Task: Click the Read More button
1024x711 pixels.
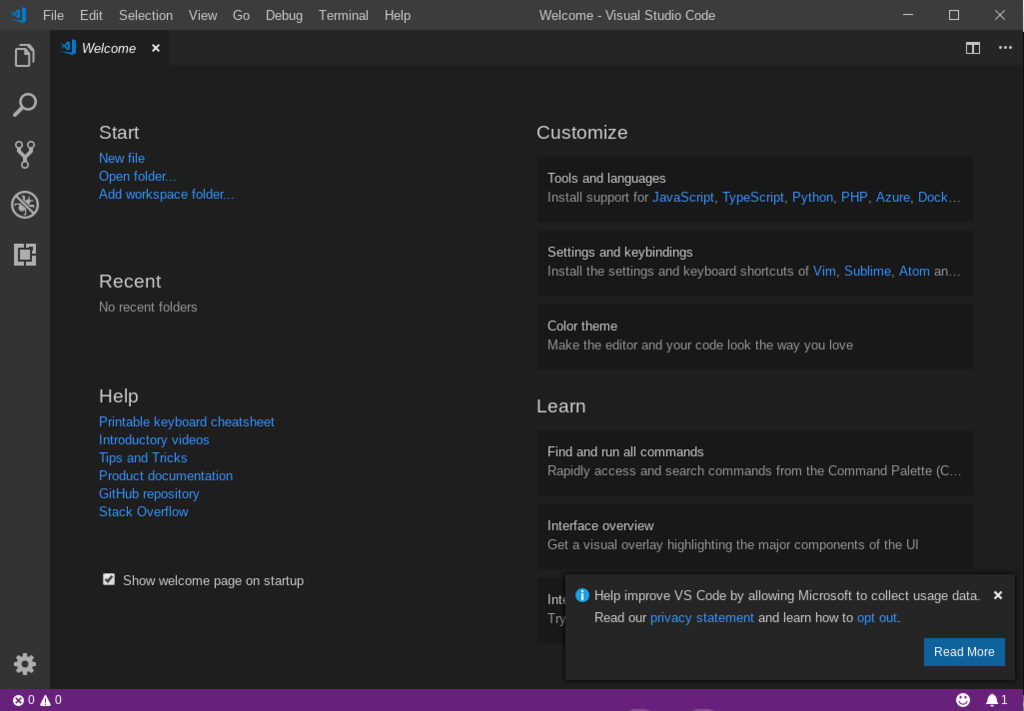Action: [x=964, y=652]
